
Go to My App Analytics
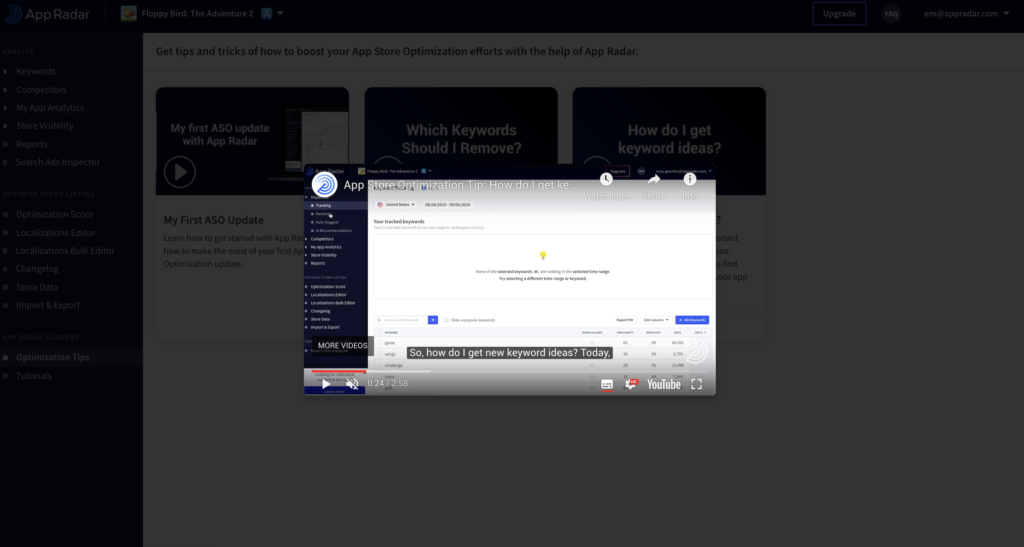(50, 108)
